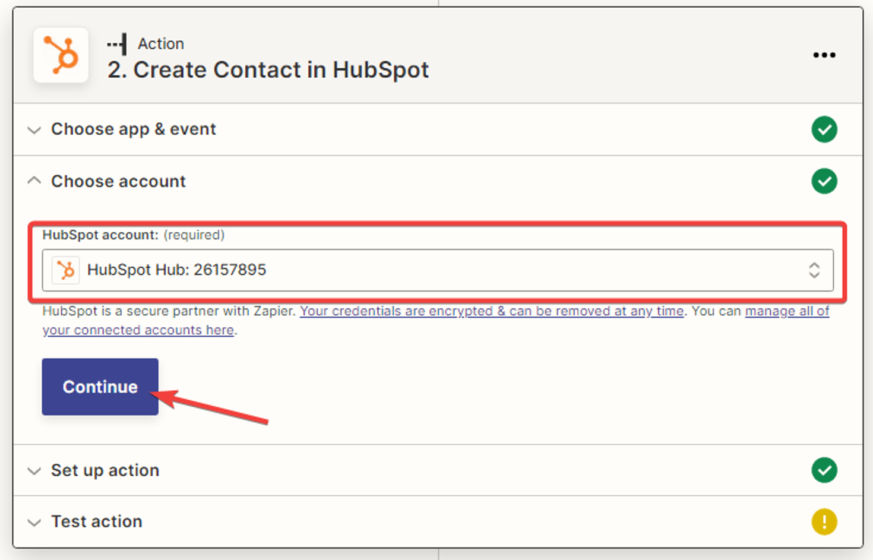Click up-down arrows on the account selector

(x=814, y=270)
